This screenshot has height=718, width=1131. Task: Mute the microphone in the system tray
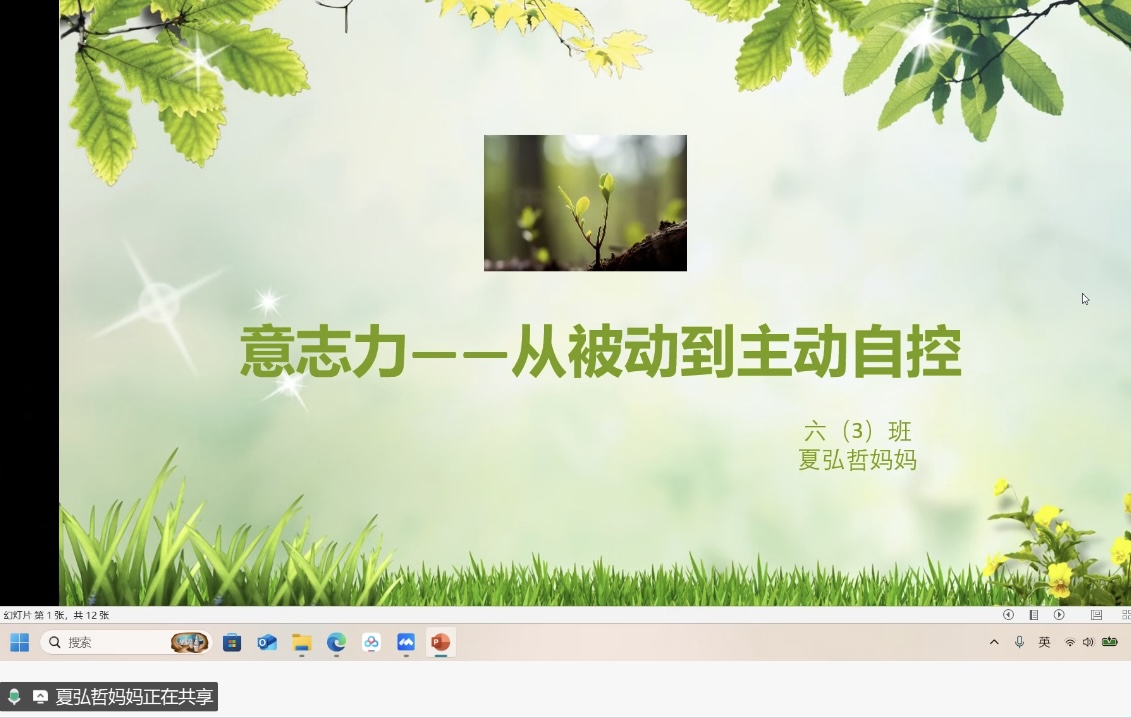coord(1019,642)
